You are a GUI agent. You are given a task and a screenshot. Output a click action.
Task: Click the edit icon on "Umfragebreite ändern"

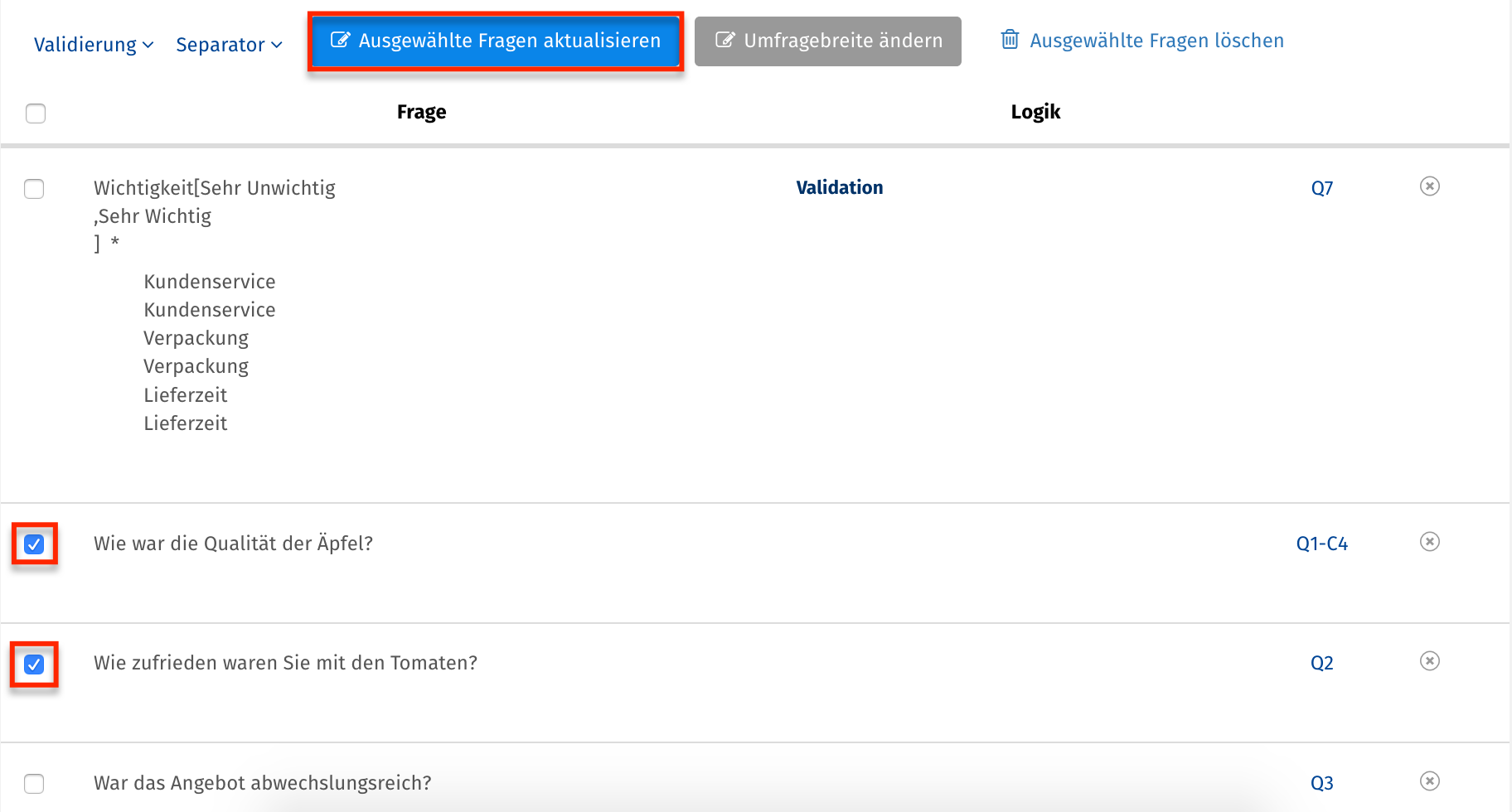tap(725, 39)
